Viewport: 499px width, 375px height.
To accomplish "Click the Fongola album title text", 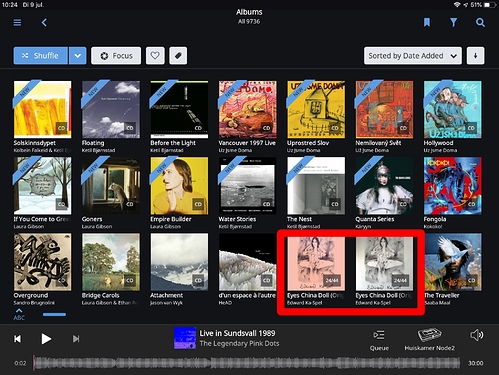I will point(435,219).
